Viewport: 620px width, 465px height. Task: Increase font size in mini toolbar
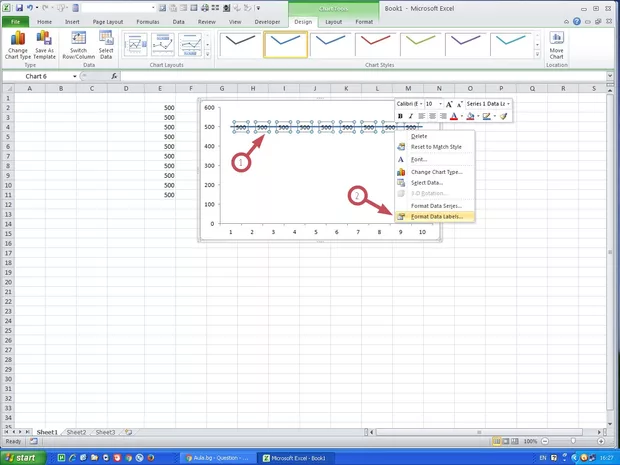(449, 103)
